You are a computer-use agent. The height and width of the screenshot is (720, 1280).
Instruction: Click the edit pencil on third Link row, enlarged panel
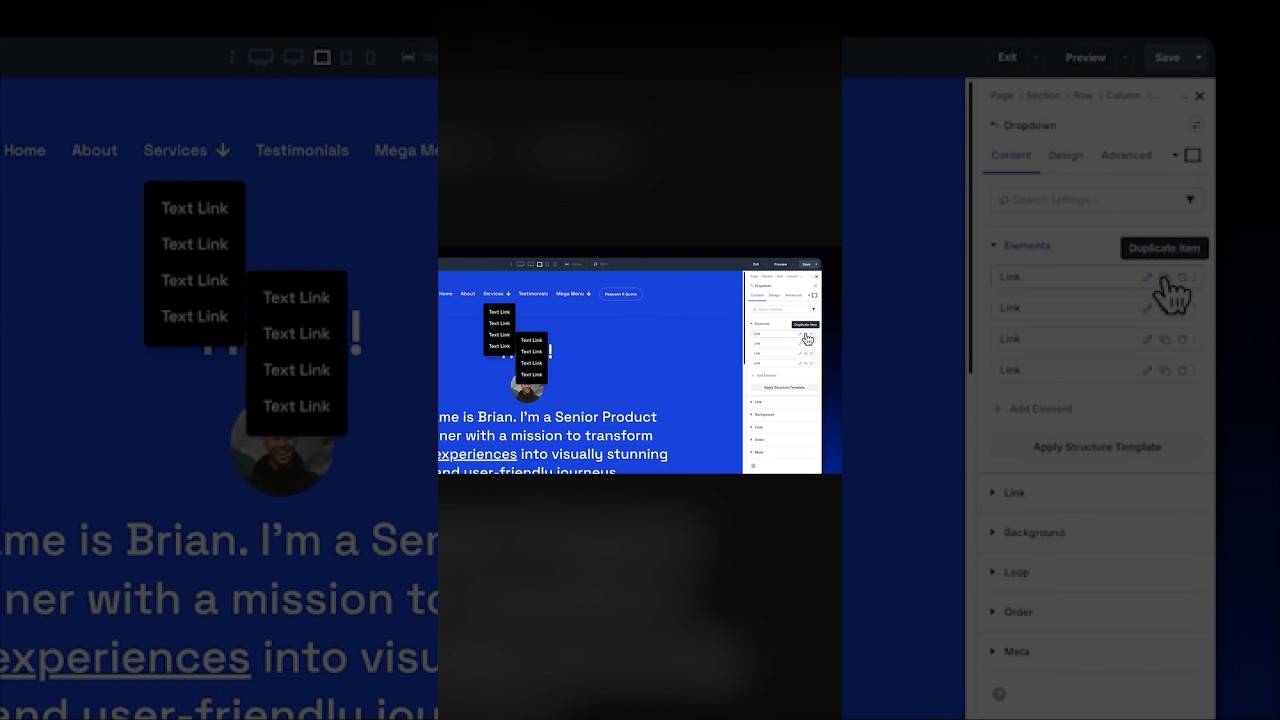1148,339
